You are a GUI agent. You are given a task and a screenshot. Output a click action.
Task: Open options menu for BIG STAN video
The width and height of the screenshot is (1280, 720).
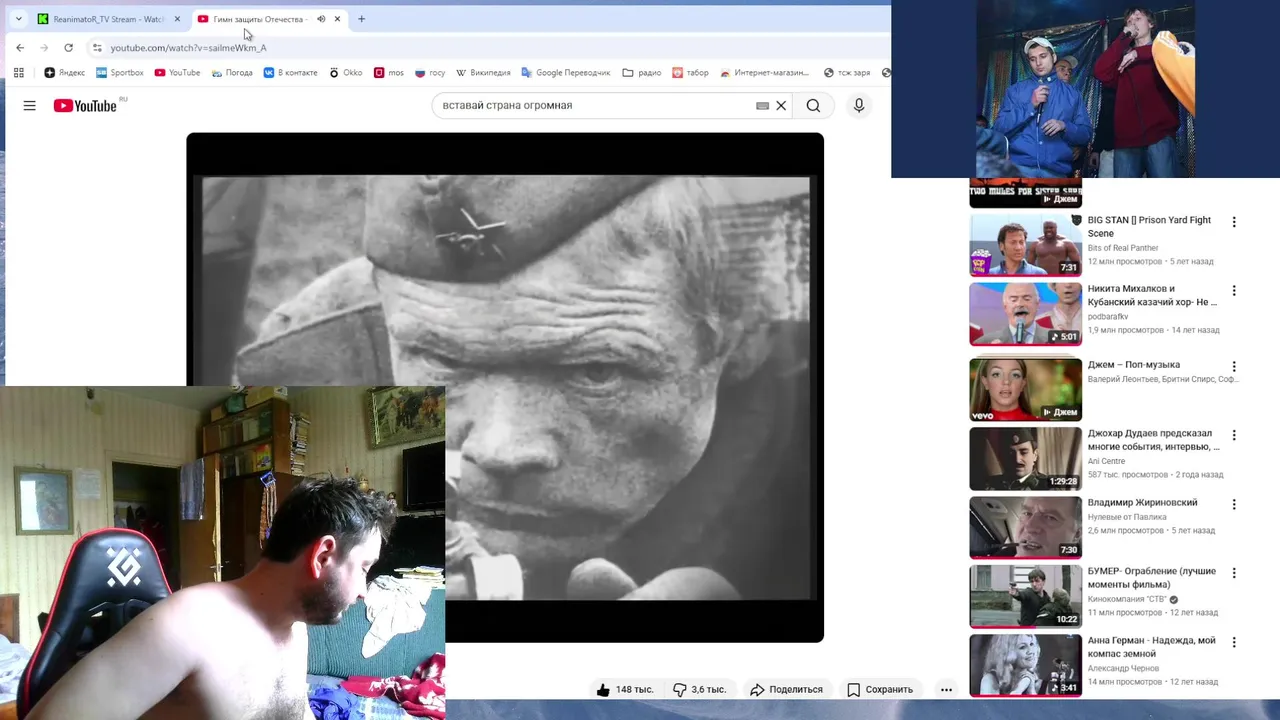[1234, 222]
